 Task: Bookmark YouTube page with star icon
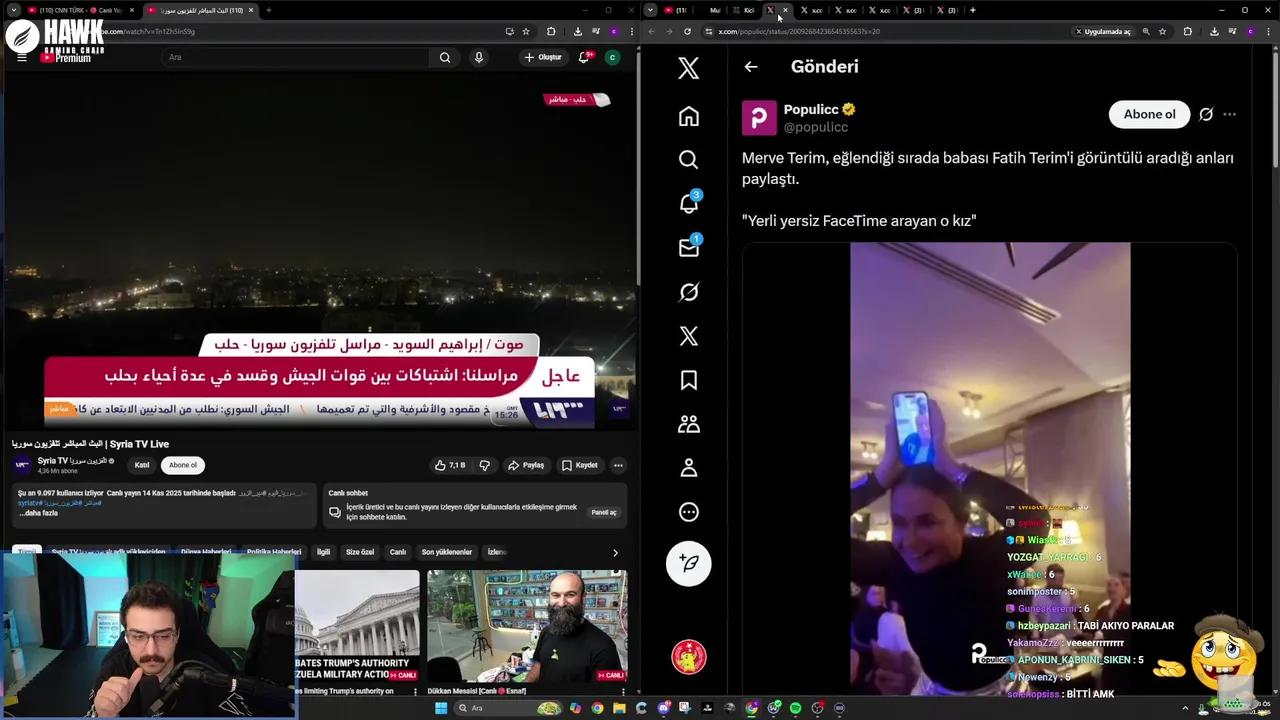[526, 31]
